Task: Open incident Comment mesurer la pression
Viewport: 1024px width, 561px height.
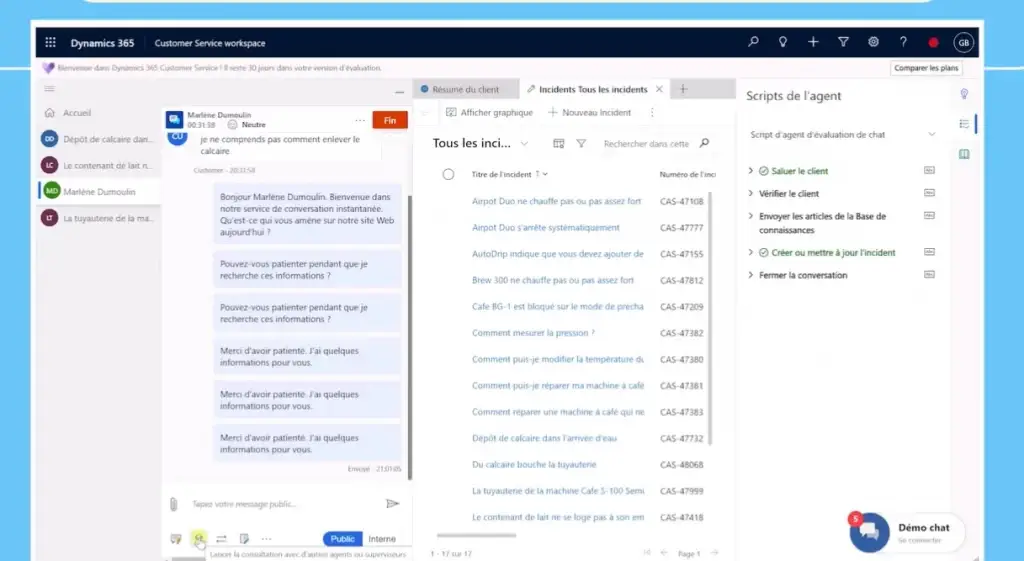Action: pyautogui.click(x=533, y=333)
